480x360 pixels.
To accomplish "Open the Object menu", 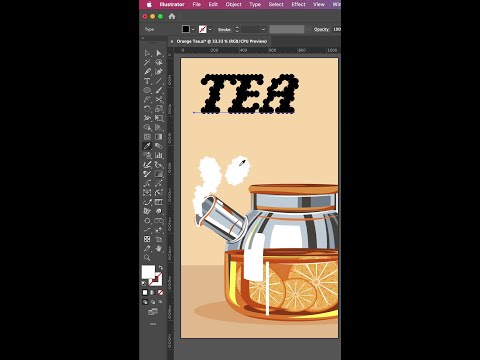I will point(233,4).
